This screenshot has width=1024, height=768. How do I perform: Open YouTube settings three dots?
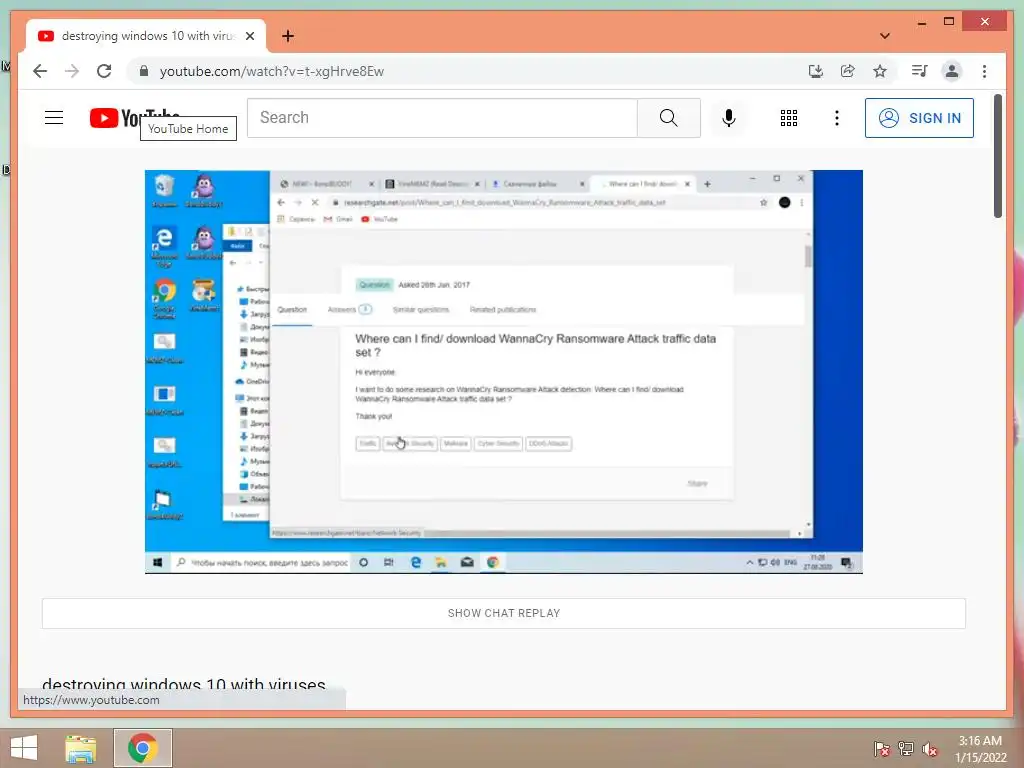[x=837, y=118]
